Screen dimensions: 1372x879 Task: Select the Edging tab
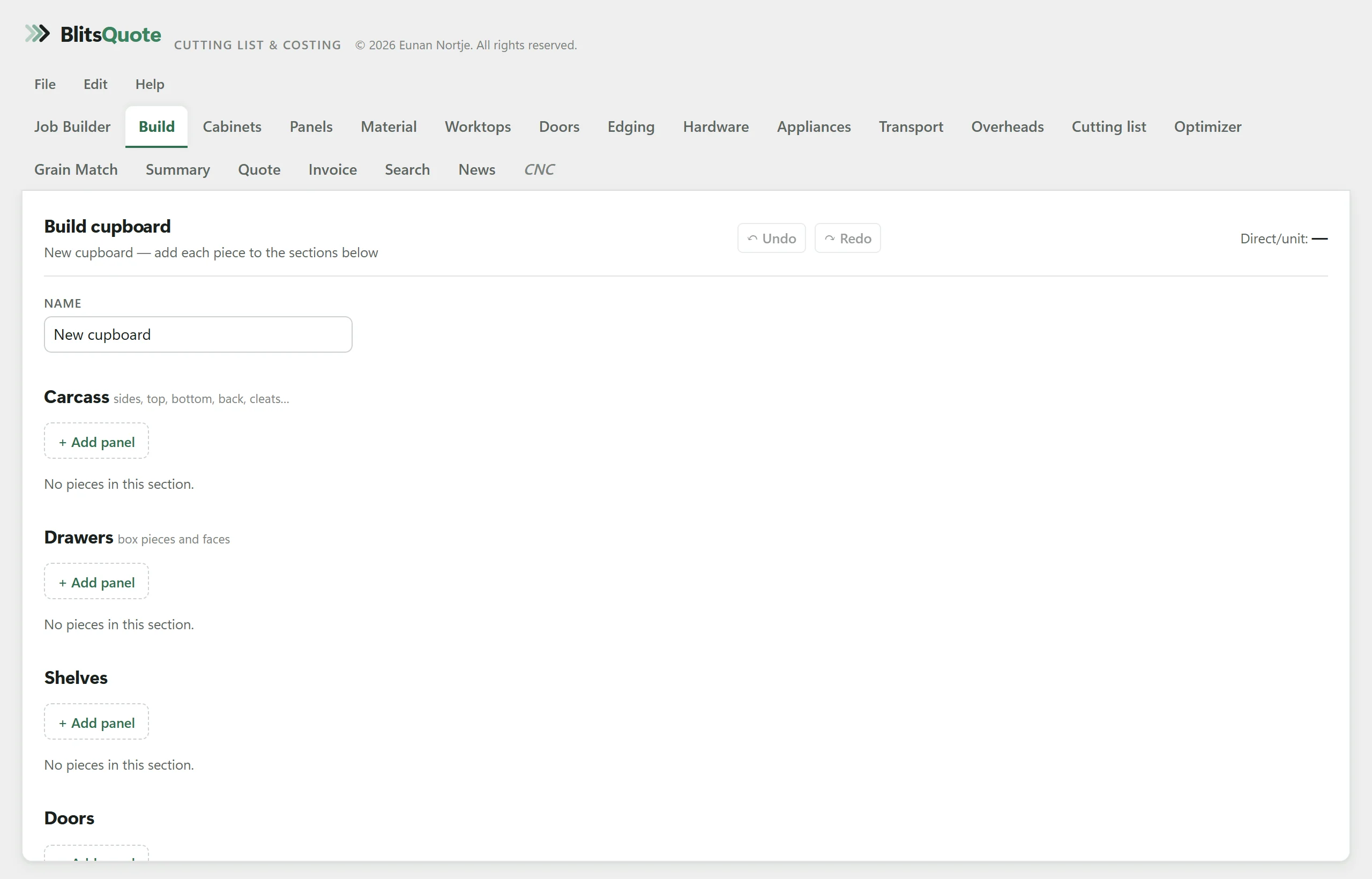631,126
